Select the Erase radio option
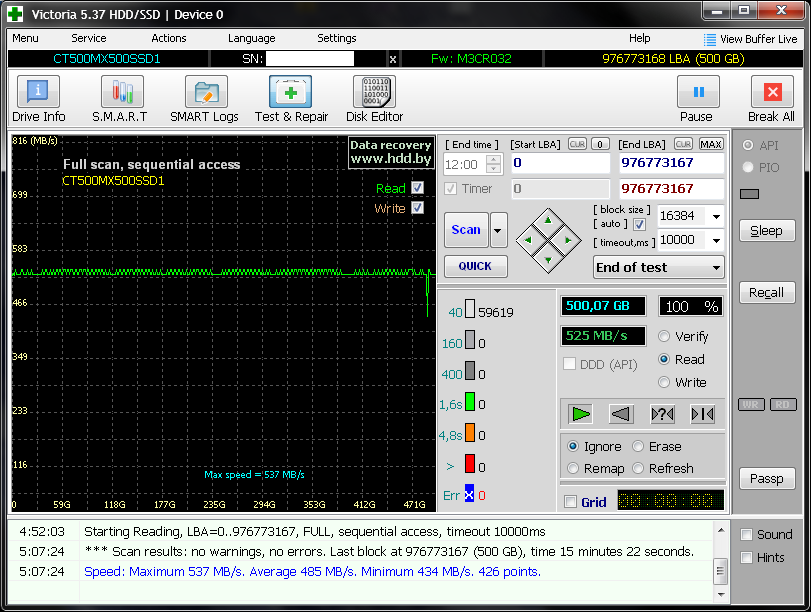811x612 pixels. pyautogui.click(x=638, y=446)
